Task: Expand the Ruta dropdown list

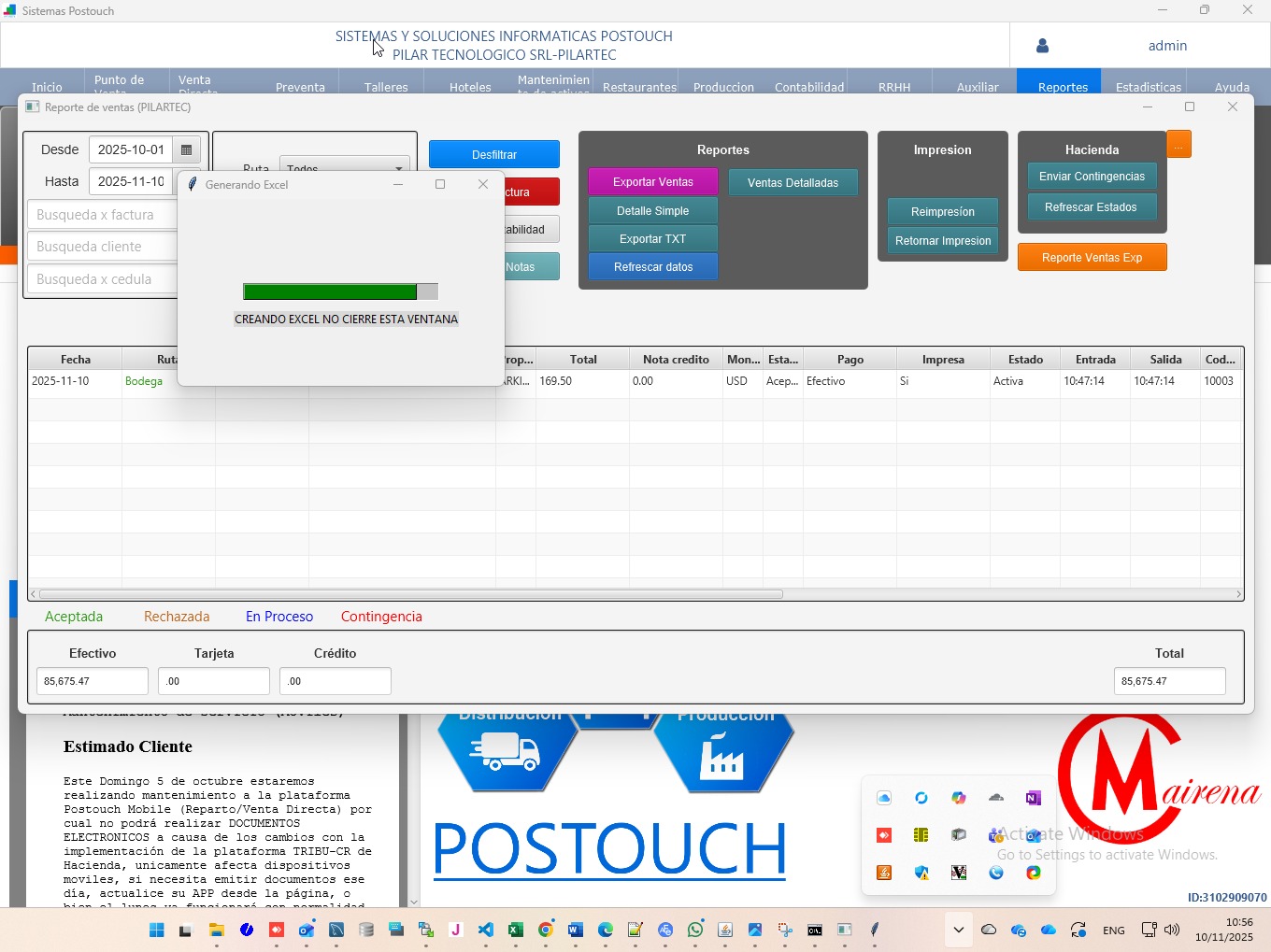Action: 399,168
